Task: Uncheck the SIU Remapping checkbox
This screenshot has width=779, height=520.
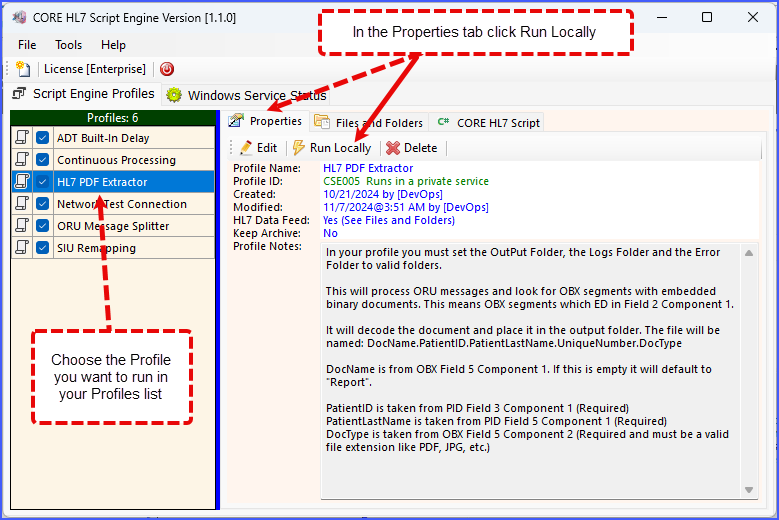Action: (43, 247)
